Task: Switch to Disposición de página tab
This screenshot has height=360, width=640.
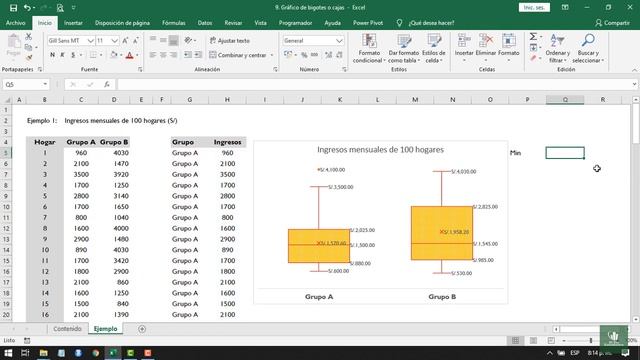Action: pyautogui.click(x=122, y=23)
